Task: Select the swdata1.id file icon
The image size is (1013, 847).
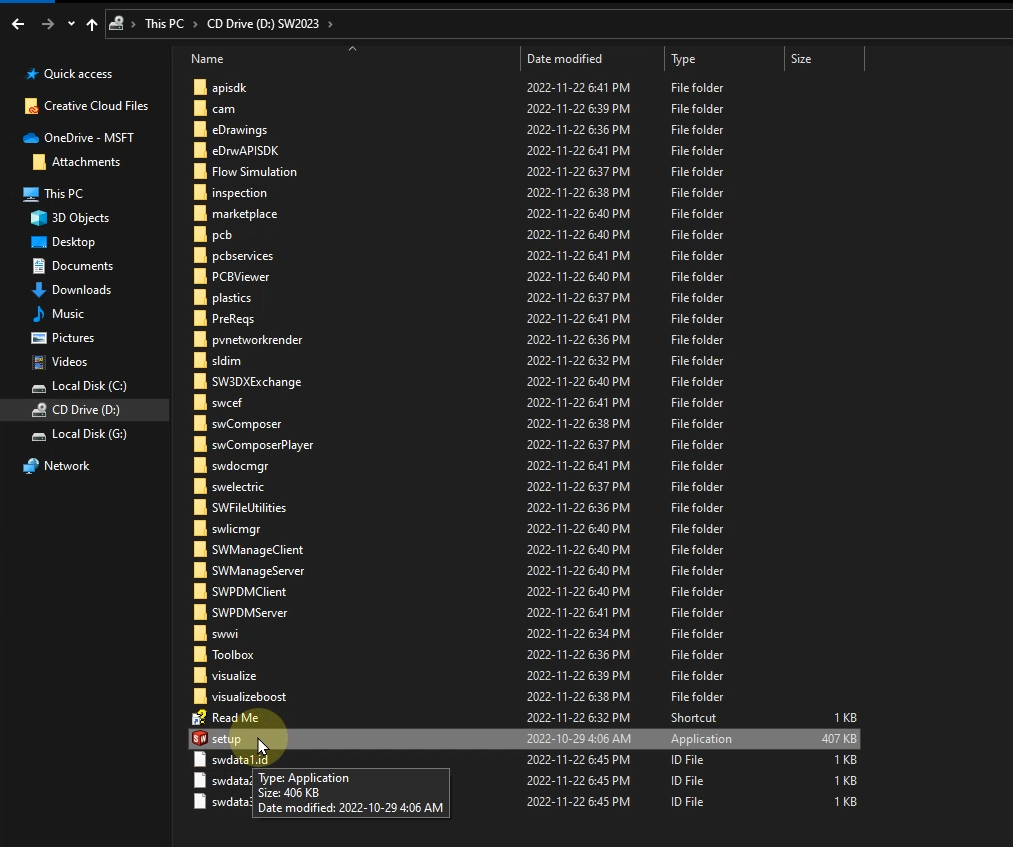Action: click(200, 760)
